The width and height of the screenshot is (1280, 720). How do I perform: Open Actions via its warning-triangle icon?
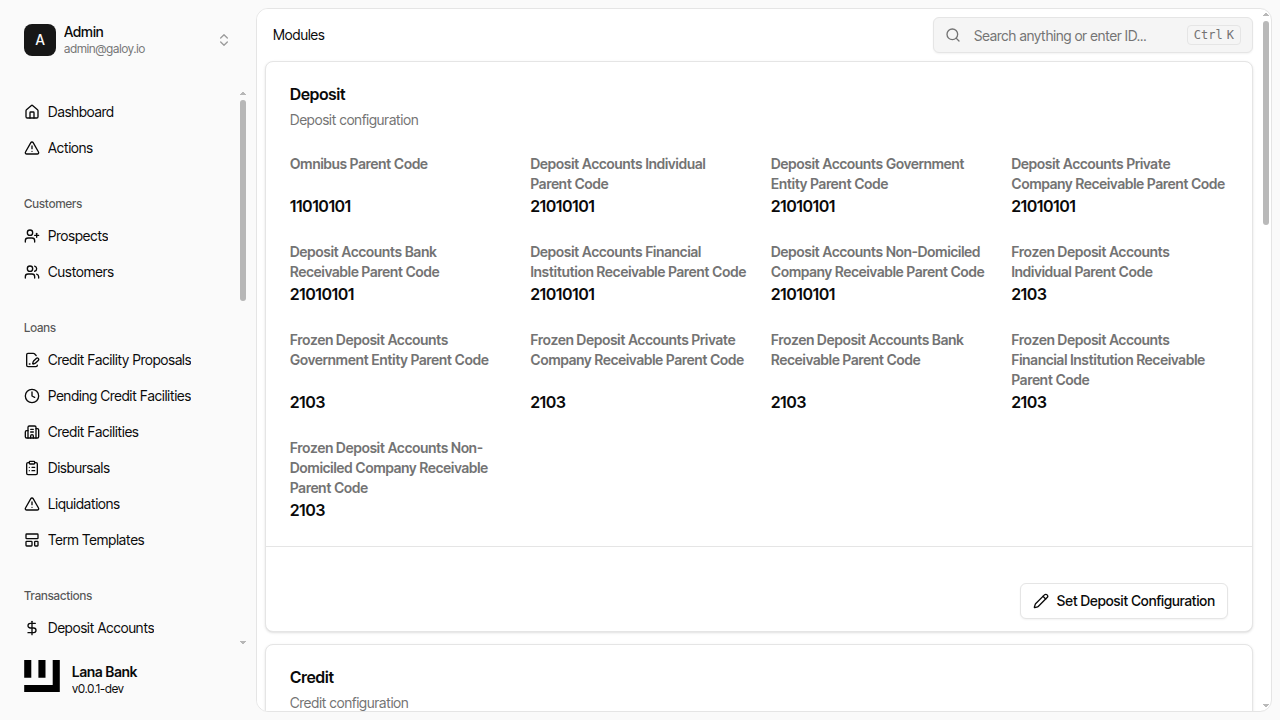pos(31,147)
